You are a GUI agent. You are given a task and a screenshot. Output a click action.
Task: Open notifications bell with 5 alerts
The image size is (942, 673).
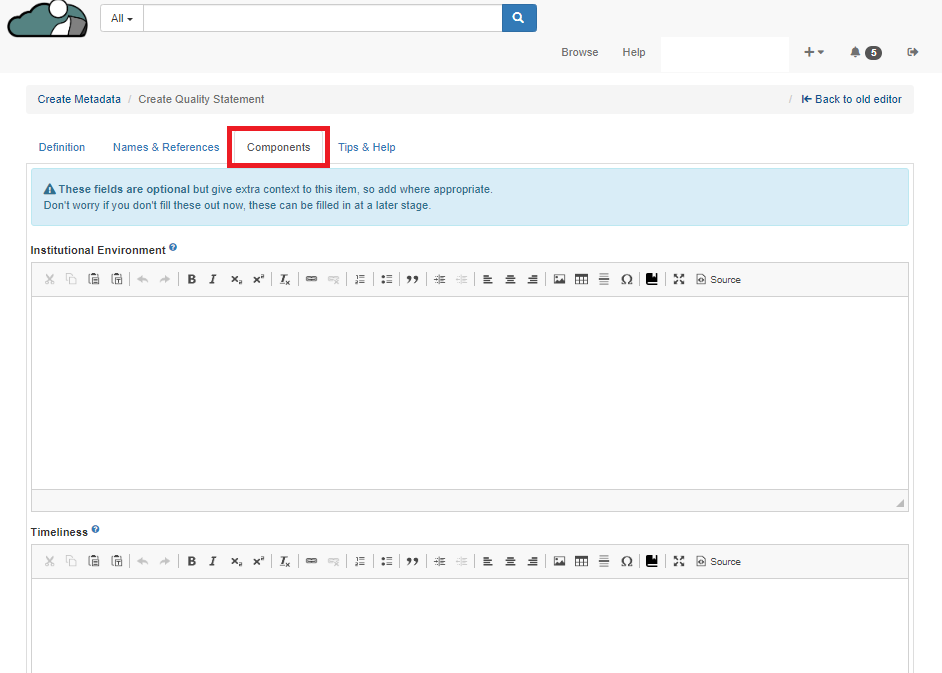865,52
